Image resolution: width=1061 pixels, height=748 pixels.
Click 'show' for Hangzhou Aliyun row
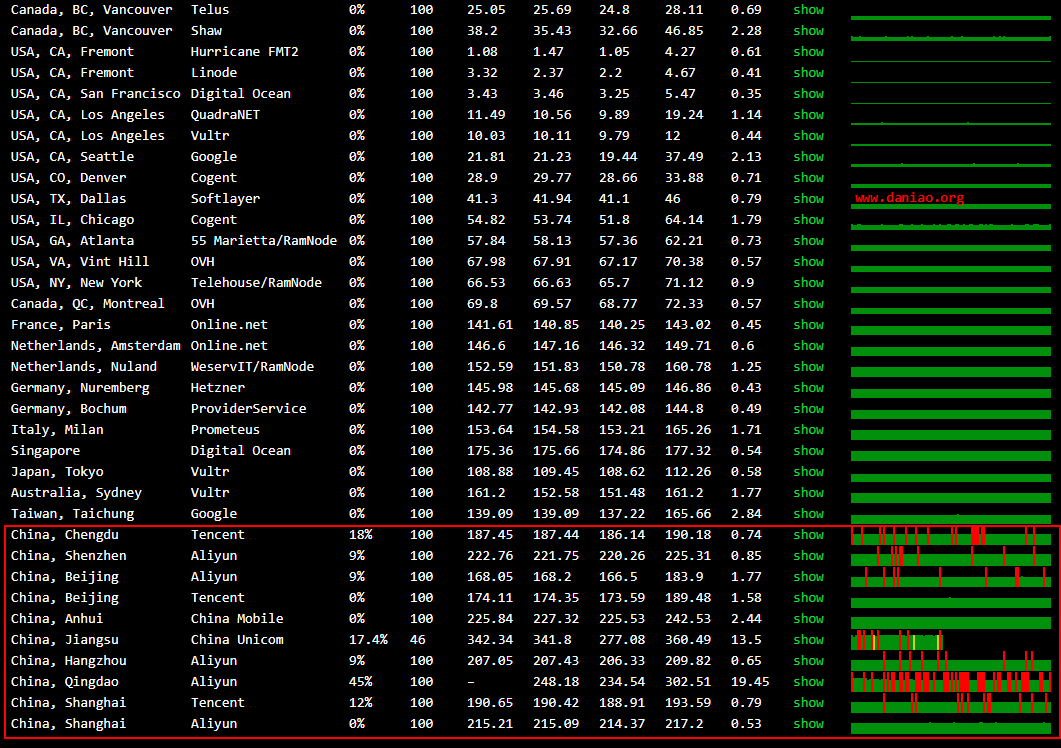point(808,661)
